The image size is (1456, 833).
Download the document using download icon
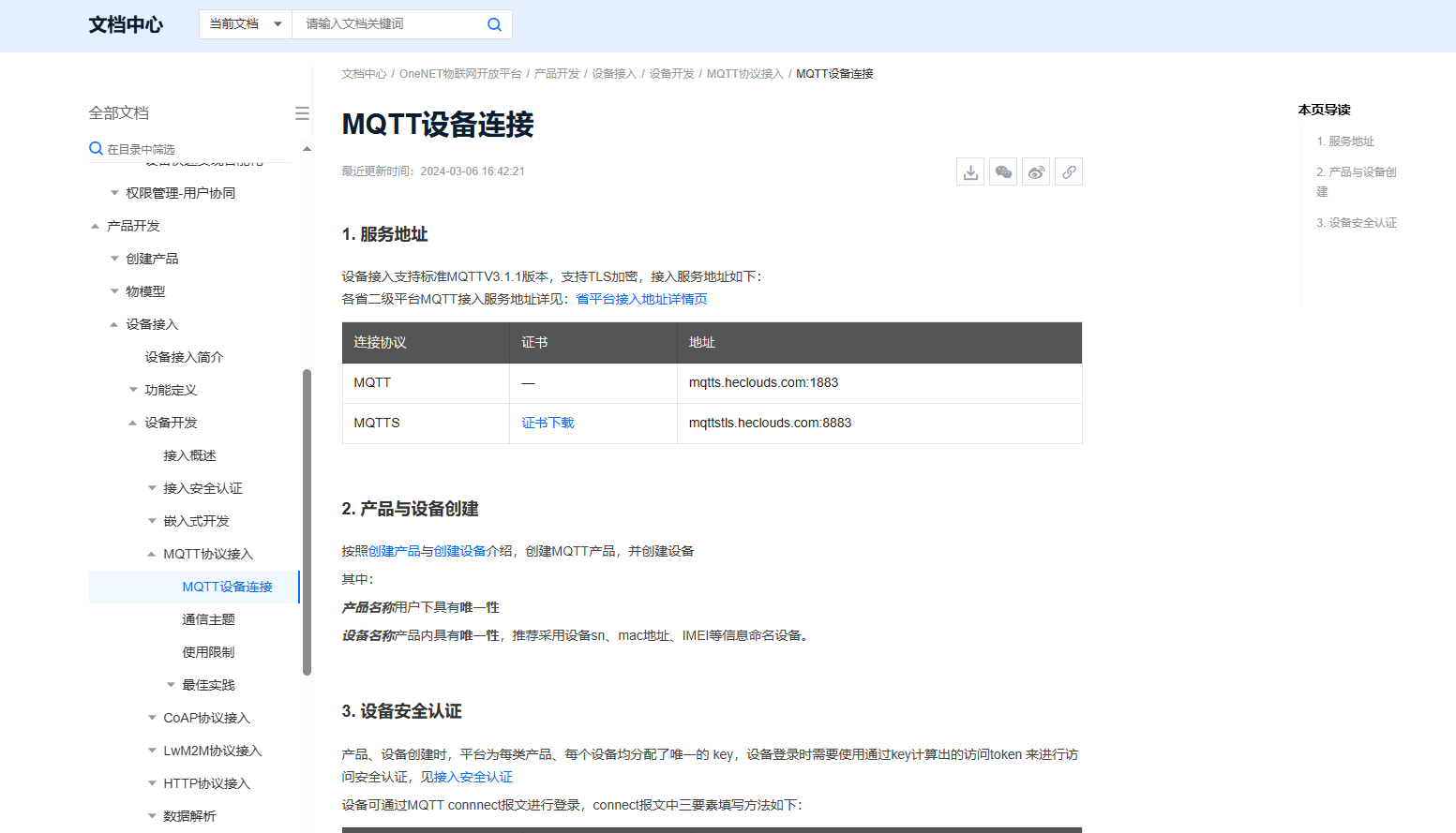point(970,171)
